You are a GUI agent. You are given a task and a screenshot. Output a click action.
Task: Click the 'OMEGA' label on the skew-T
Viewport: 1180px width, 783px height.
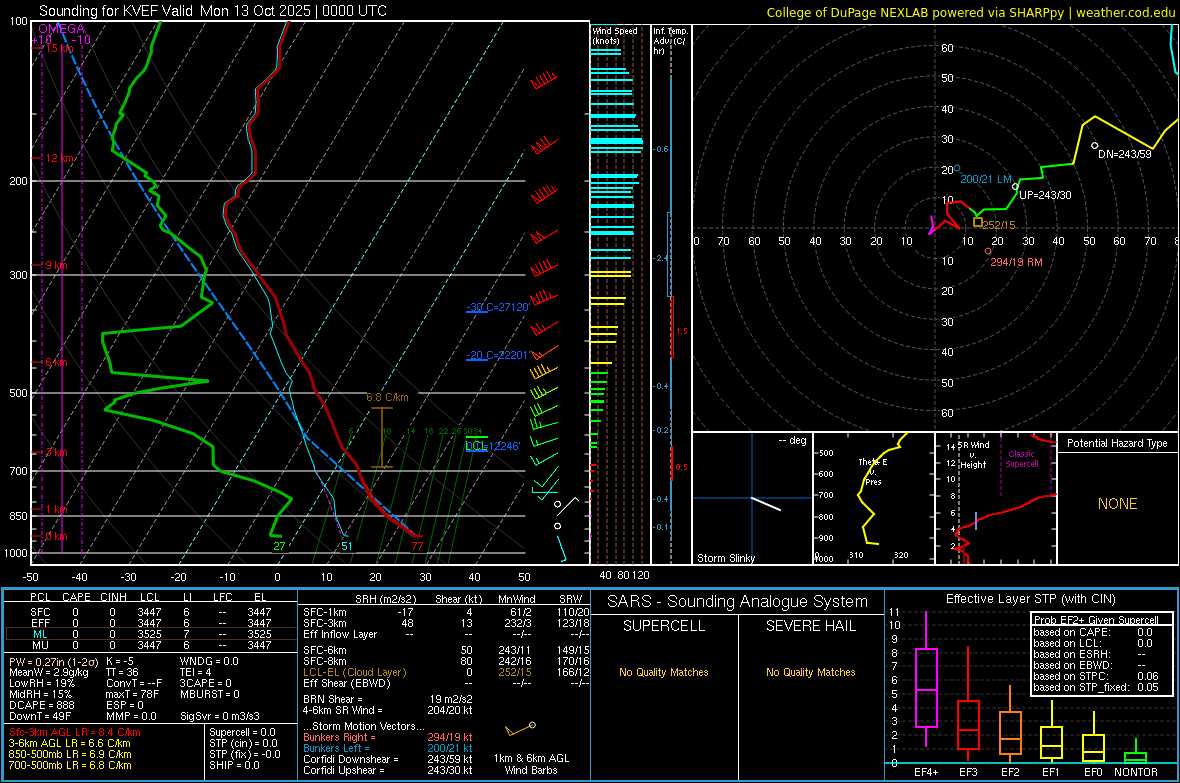tap(62, 29)
